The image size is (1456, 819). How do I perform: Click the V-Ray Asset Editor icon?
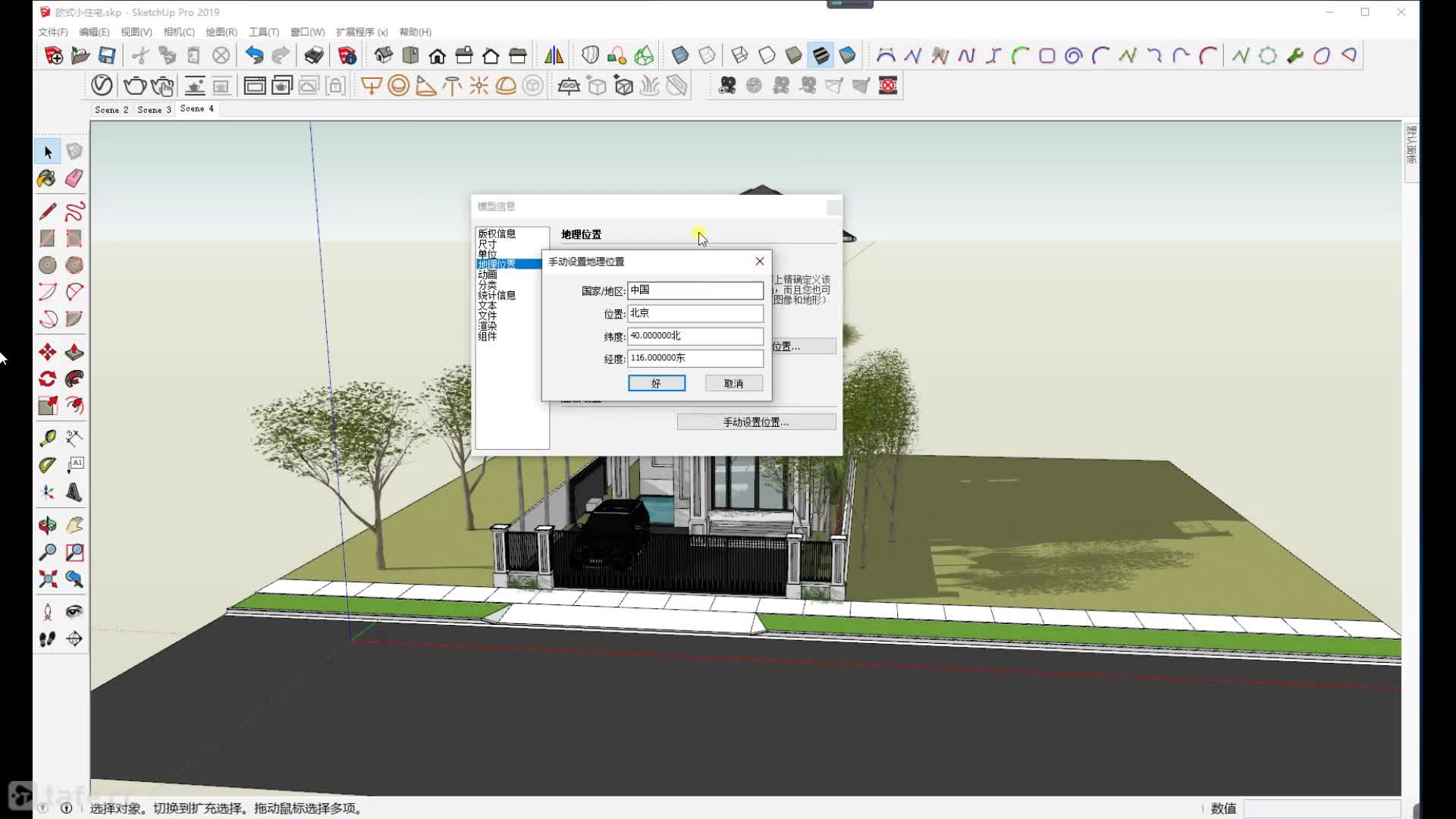102,86
